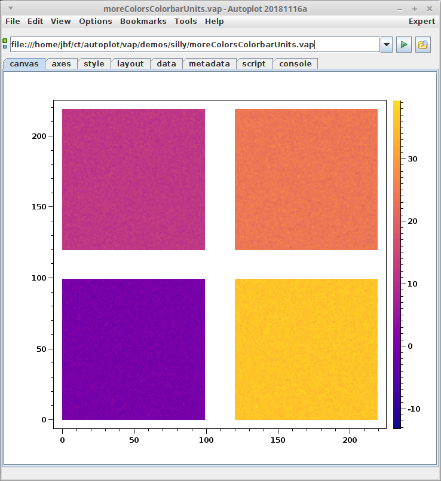Click the x-axis tick label 150
Viewport: 441px width, 481px height.
click(278, 440)
